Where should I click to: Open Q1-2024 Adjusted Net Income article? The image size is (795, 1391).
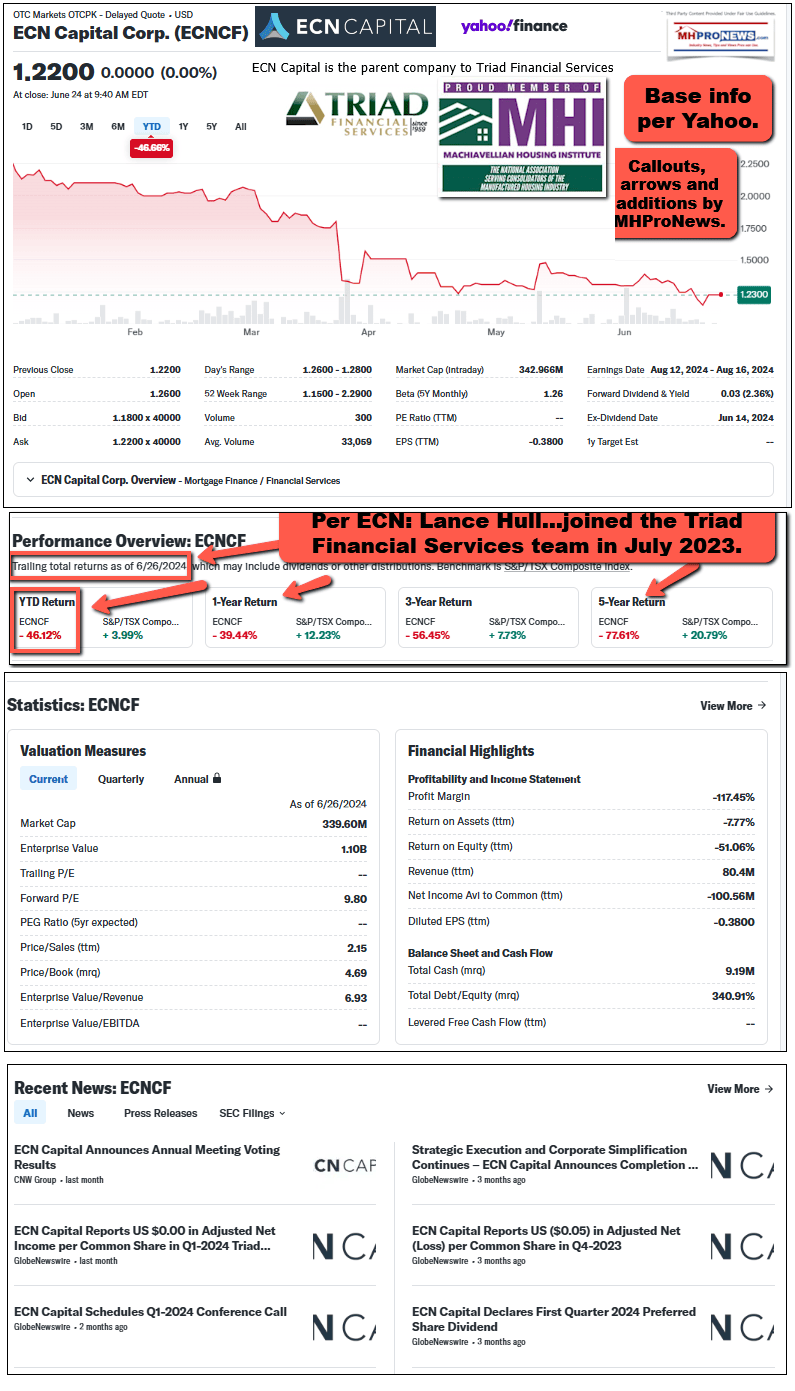[x=145, y=1238]
